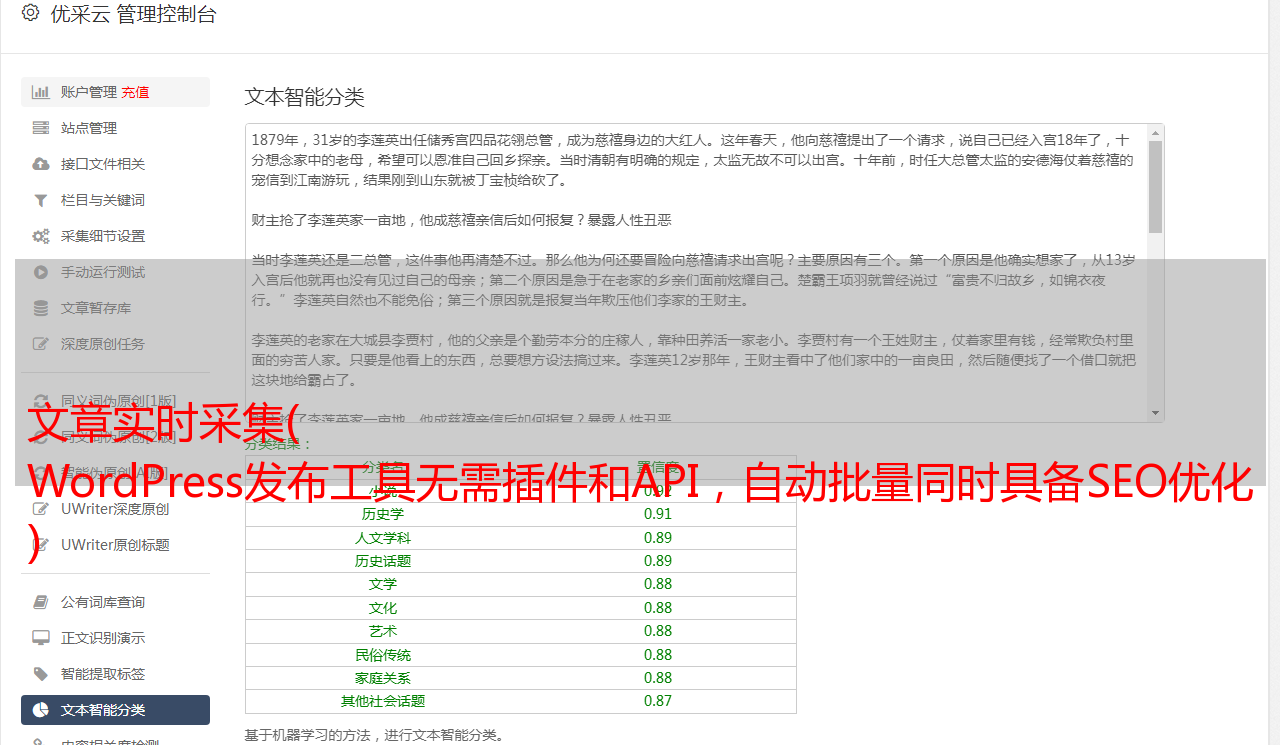Open UWriter深度原创
Screen dimensions: 1280x745
(115, 509)
